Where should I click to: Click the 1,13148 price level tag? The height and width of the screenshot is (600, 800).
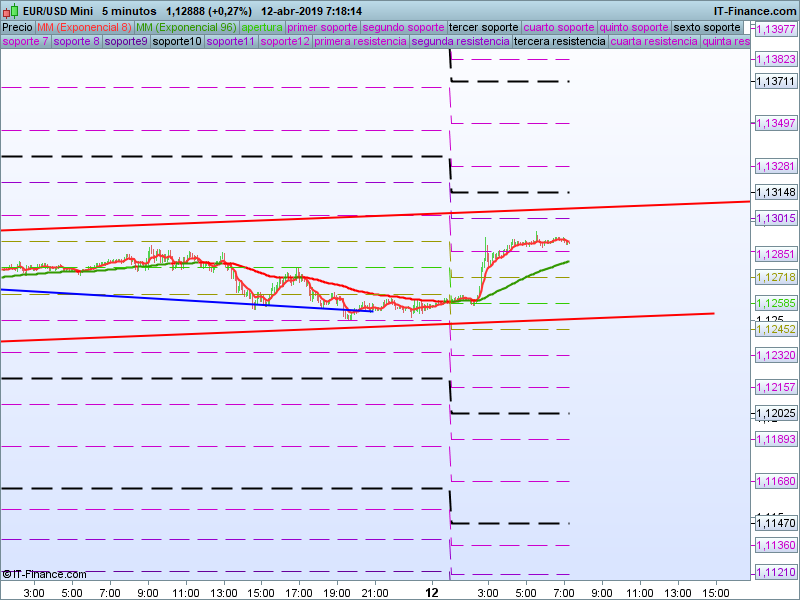click(775, 192)
